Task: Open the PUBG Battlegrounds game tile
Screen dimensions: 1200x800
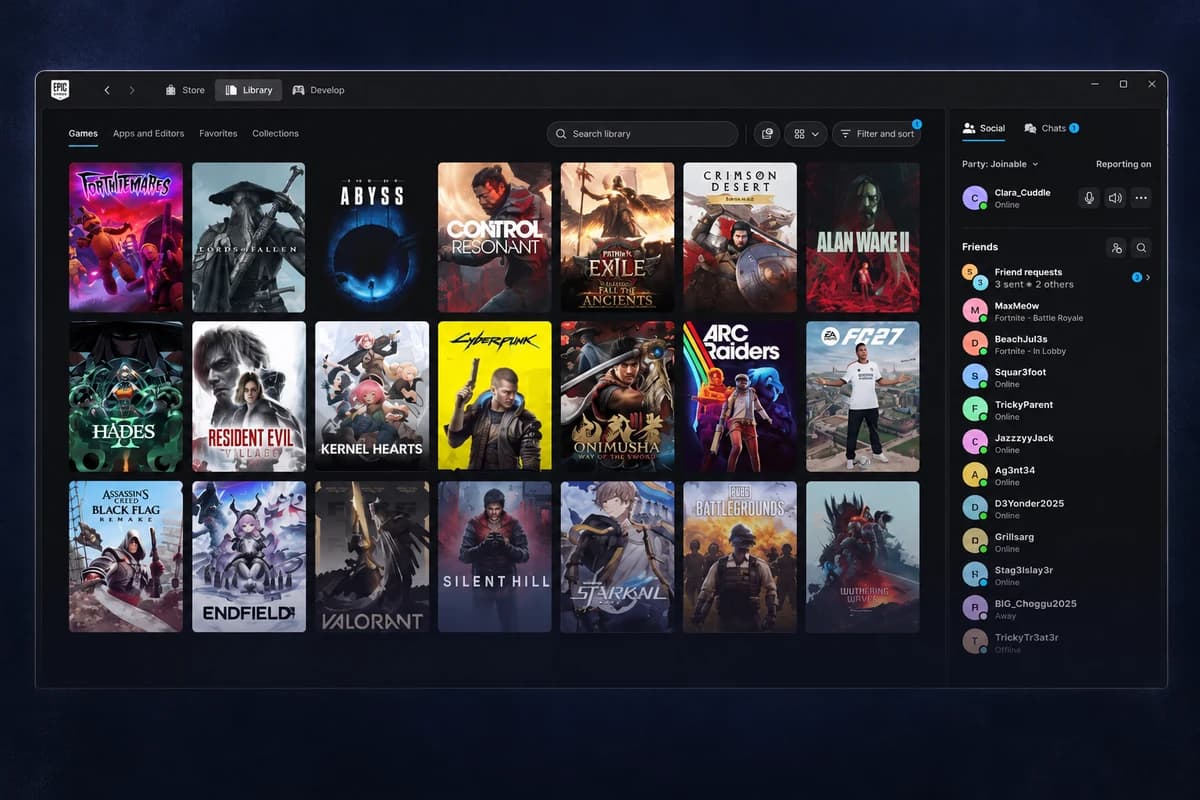Action: (x=740, y=556)
